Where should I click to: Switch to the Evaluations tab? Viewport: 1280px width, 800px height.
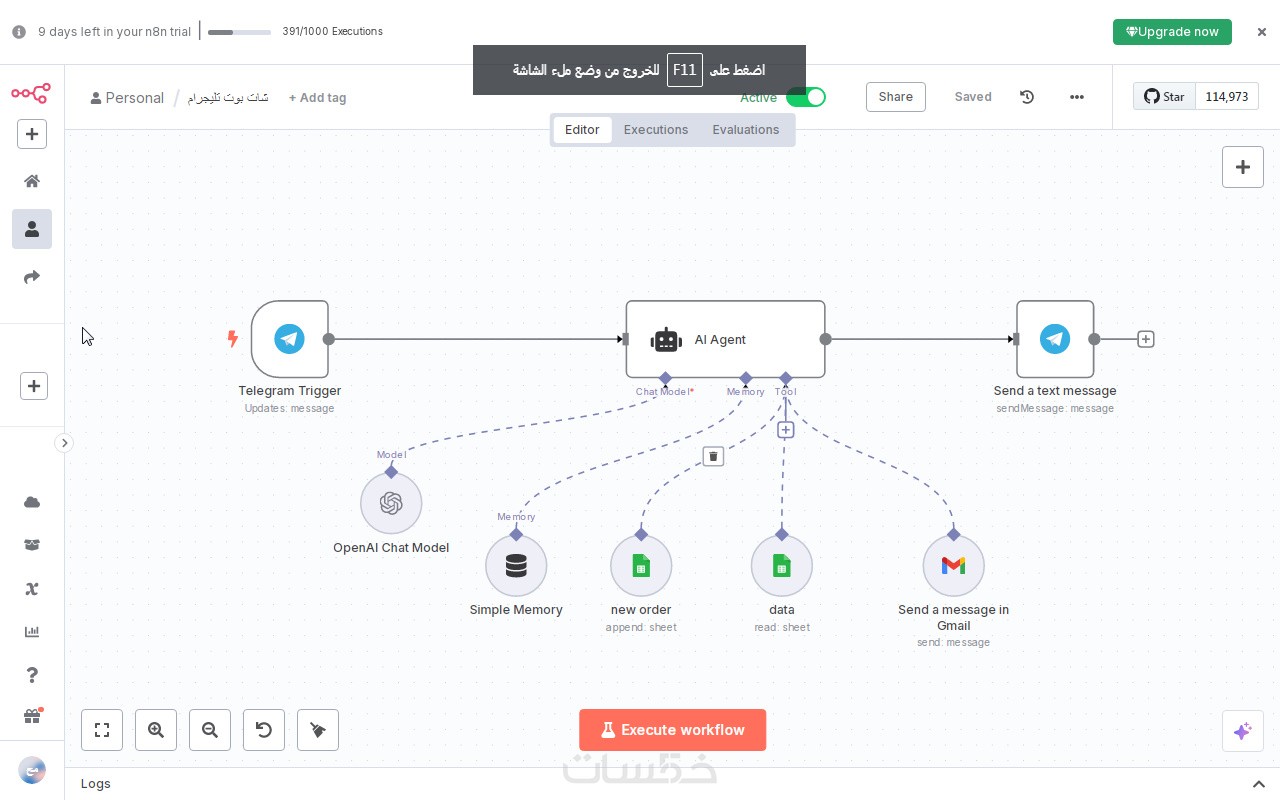pos(746,130)
